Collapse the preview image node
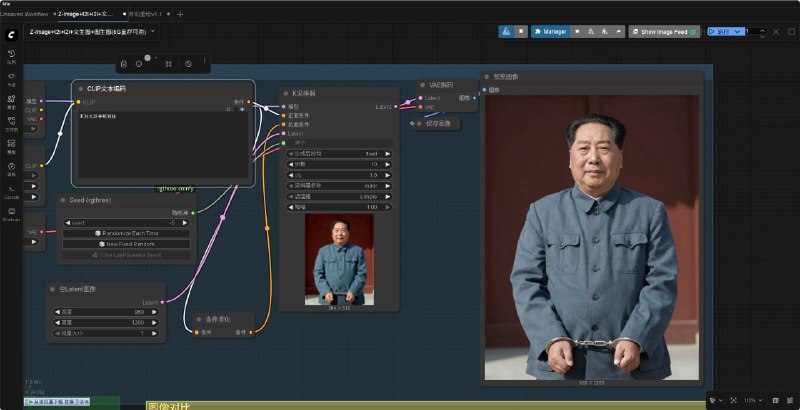 click(486, 76)
